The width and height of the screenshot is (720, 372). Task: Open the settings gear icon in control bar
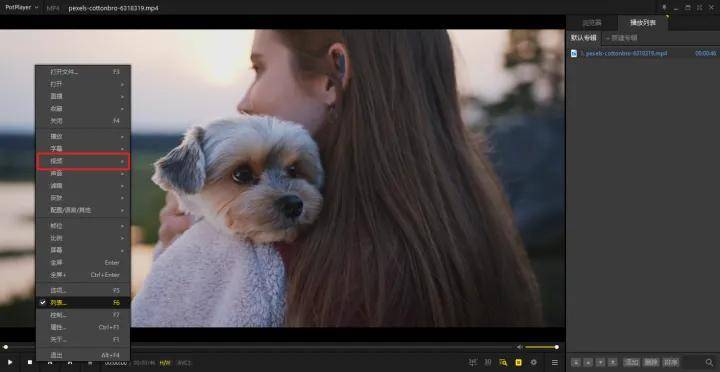(534, 362)
